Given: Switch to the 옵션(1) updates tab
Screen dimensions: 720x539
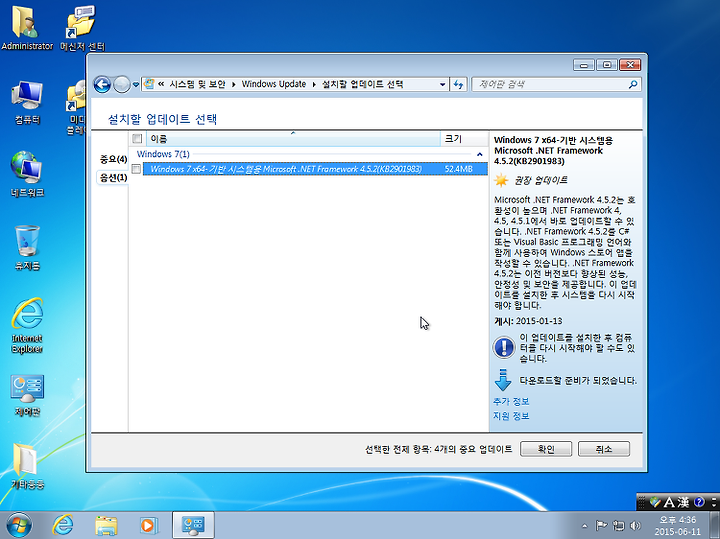Looking at the screenshot, I should (x=113, y=178).
